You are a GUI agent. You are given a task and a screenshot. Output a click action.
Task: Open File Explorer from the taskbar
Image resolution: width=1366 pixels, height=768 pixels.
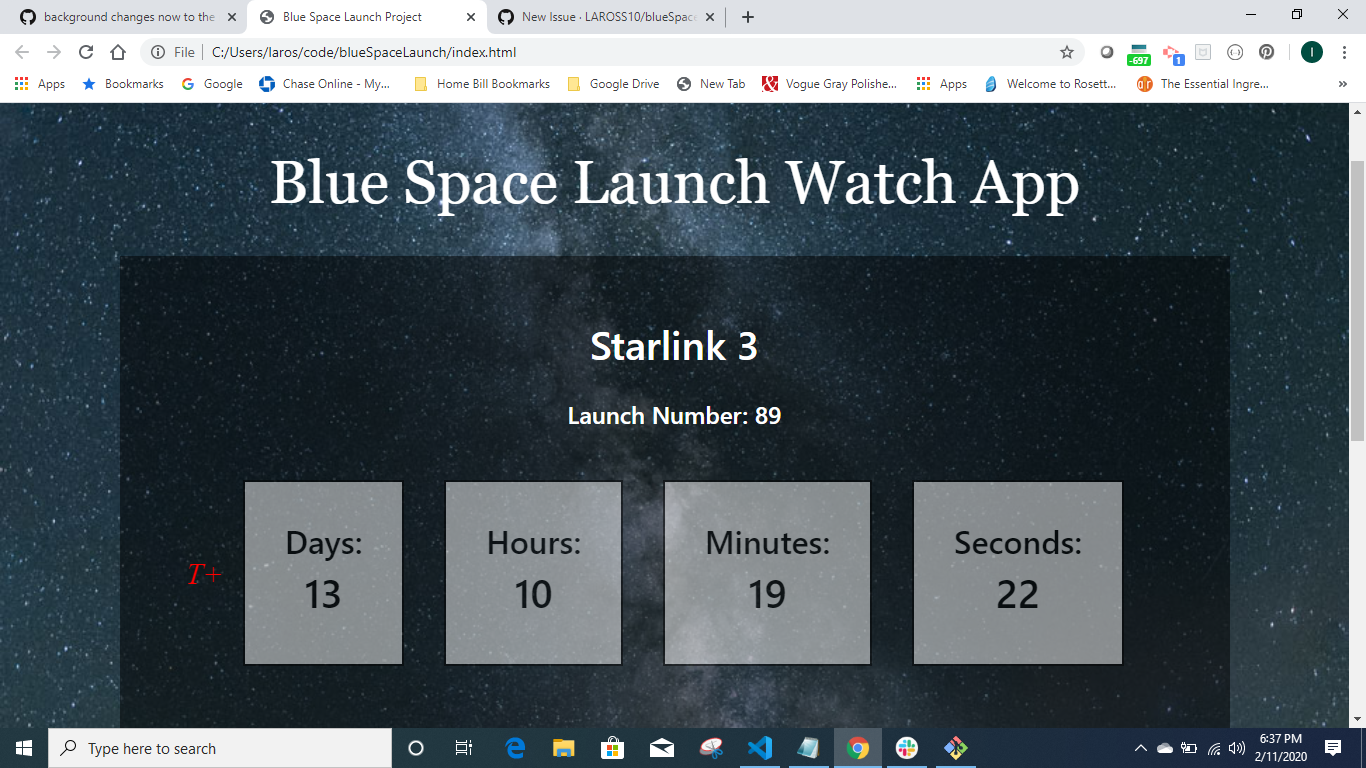tap(564, 748)
